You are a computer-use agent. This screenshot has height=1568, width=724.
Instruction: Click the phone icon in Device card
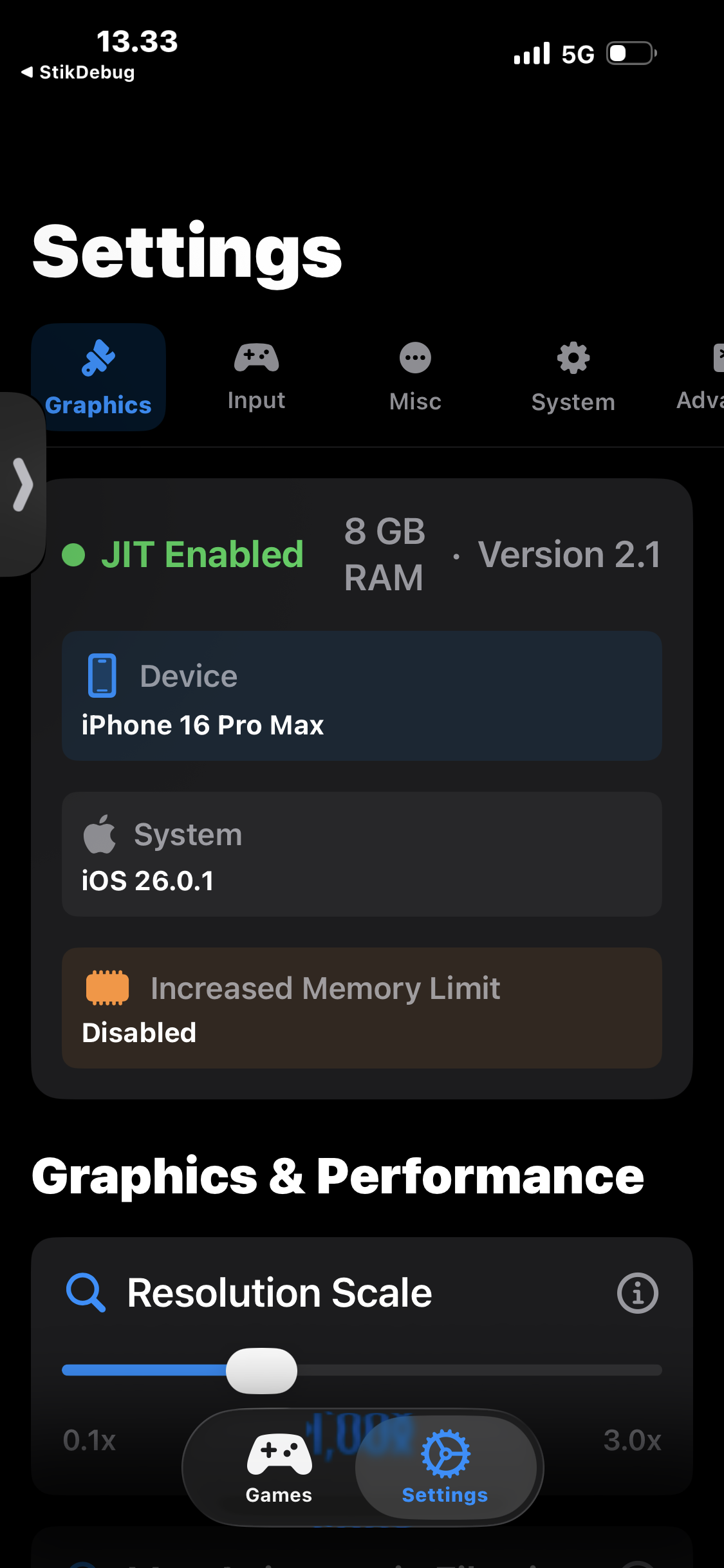click(x=102, y=676)
